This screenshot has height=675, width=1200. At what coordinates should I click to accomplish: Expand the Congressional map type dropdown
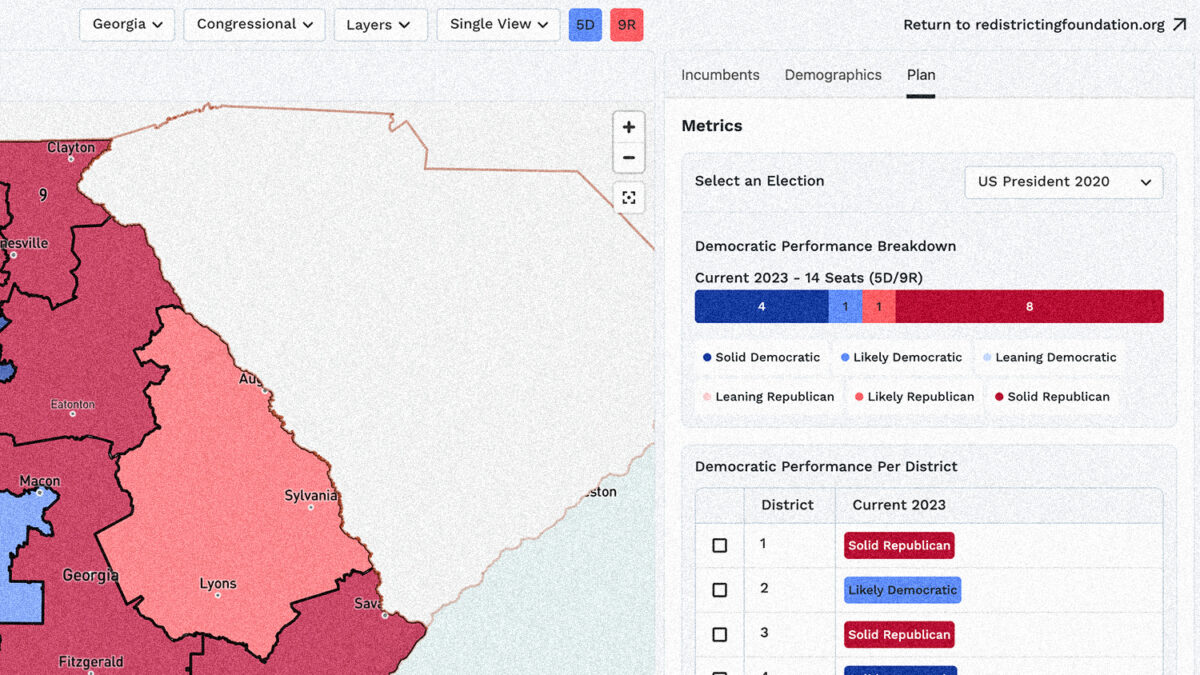[254, 25]
